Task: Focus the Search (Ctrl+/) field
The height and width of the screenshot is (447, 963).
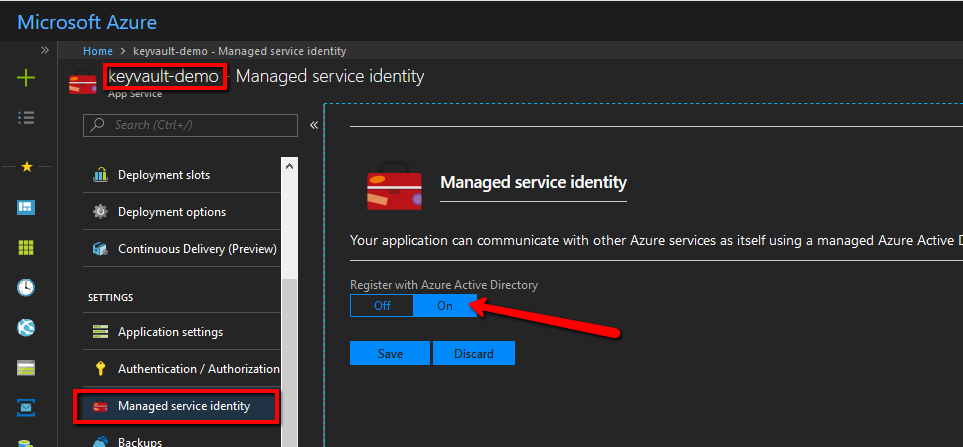Action: [x=190, y=125]
